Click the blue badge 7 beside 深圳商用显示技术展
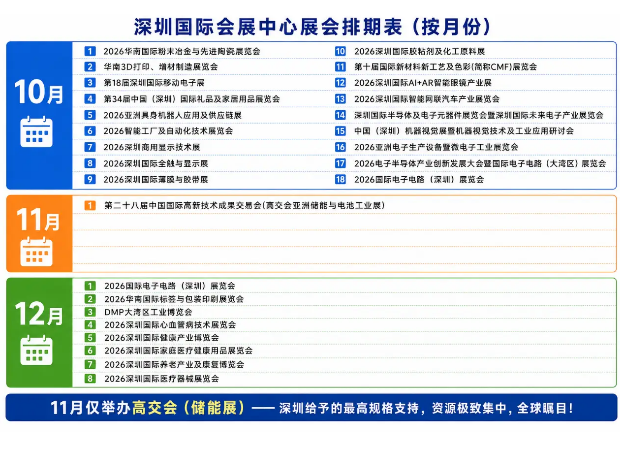The height and width of the screenshot is (449, 620). coord(90,147)
